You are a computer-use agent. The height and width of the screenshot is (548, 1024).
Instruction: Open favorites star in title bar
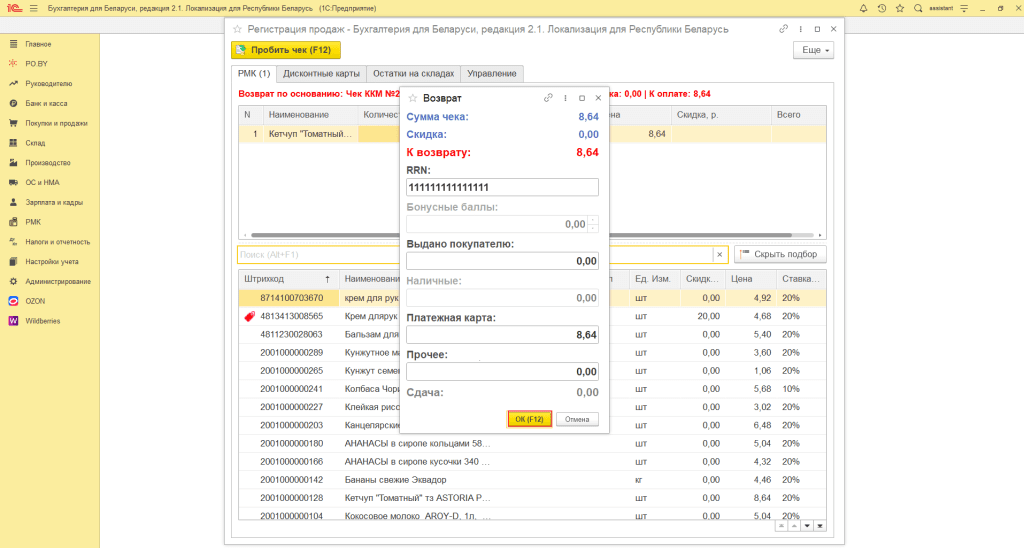tap(900, 8)
